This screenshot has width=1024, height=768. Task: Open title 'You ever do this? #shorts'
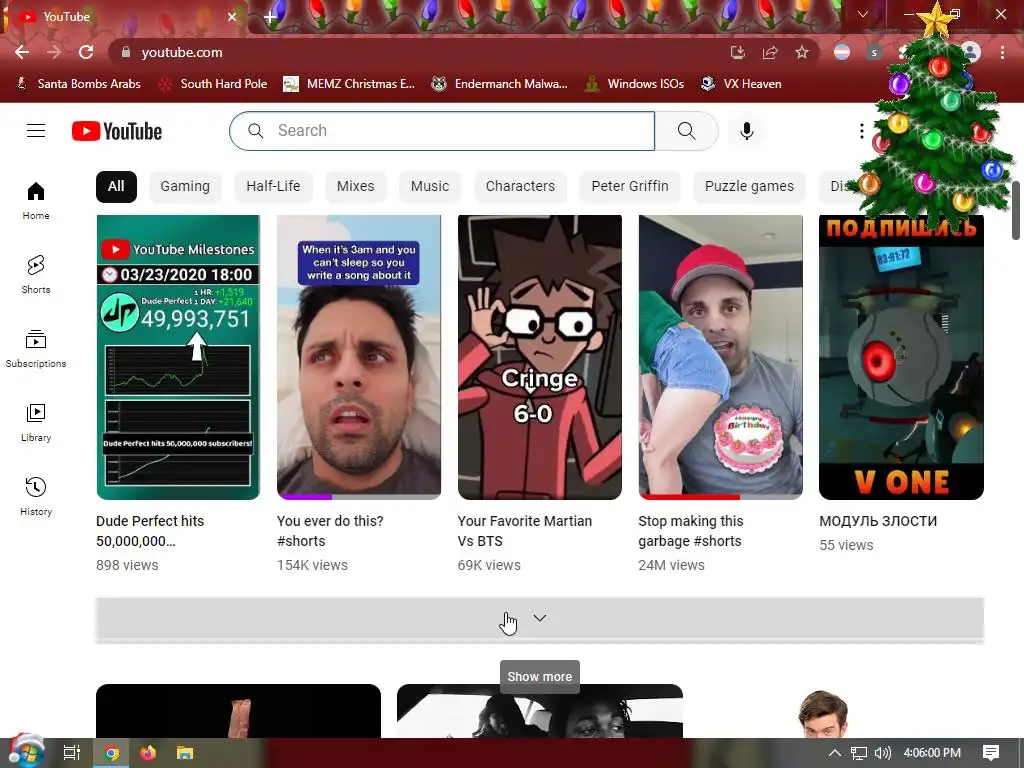click(330, 531)
